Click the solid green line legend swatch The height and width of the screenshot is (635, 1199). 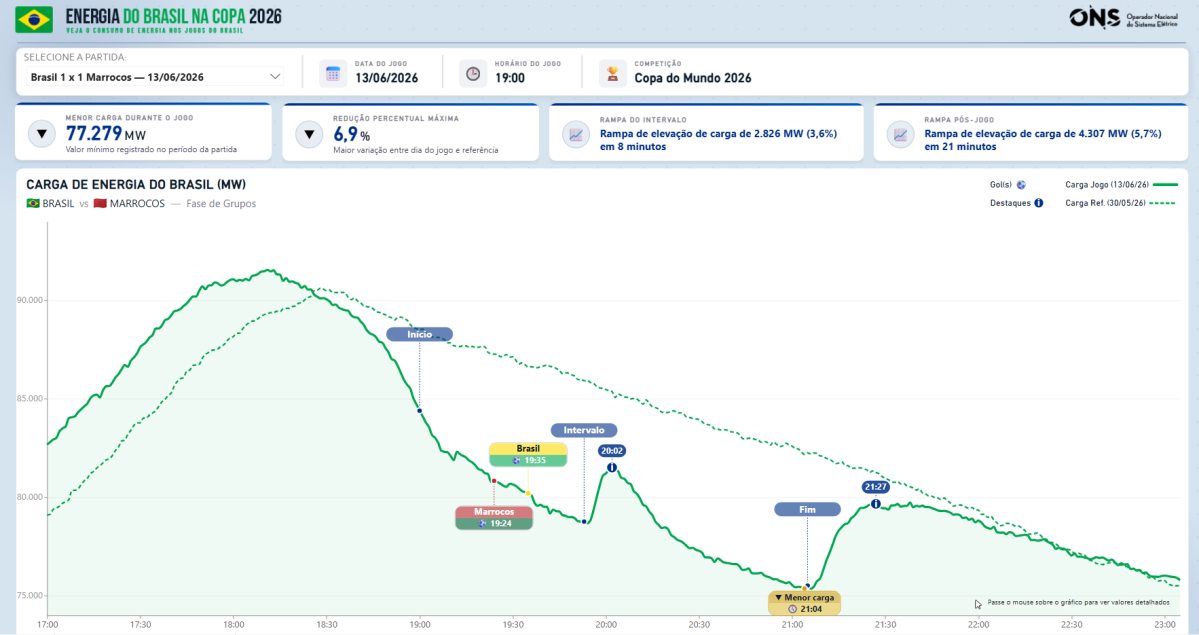click(1165, 184)
